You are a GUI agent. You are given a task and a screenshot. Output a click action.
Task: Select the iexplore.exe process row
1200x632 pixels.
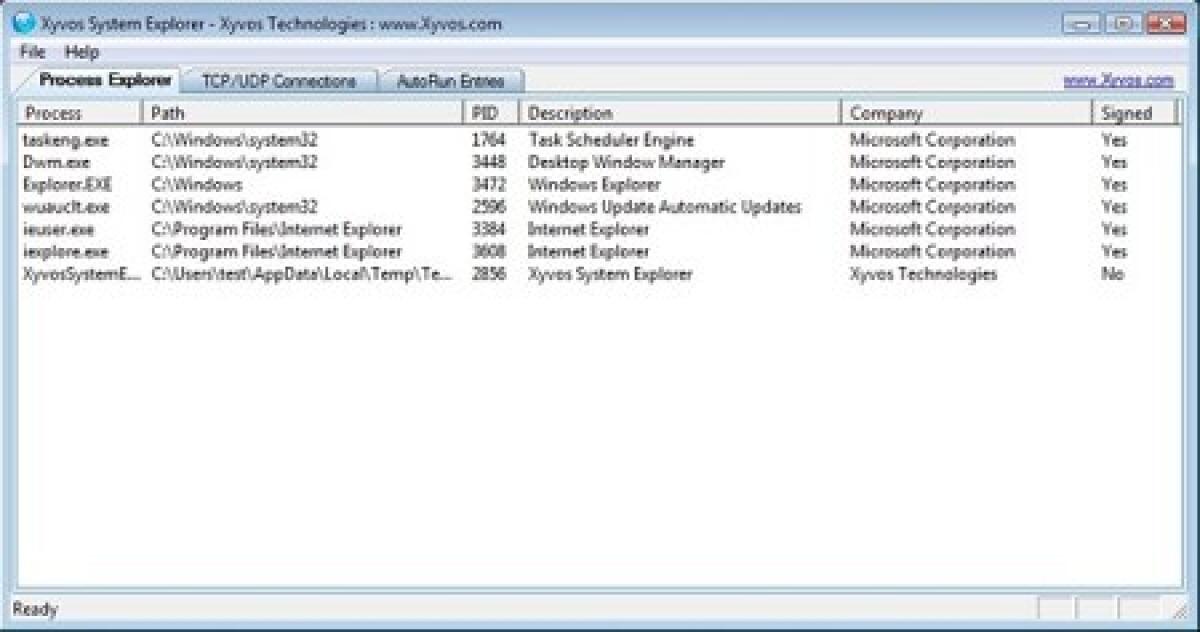coord(599,252)
